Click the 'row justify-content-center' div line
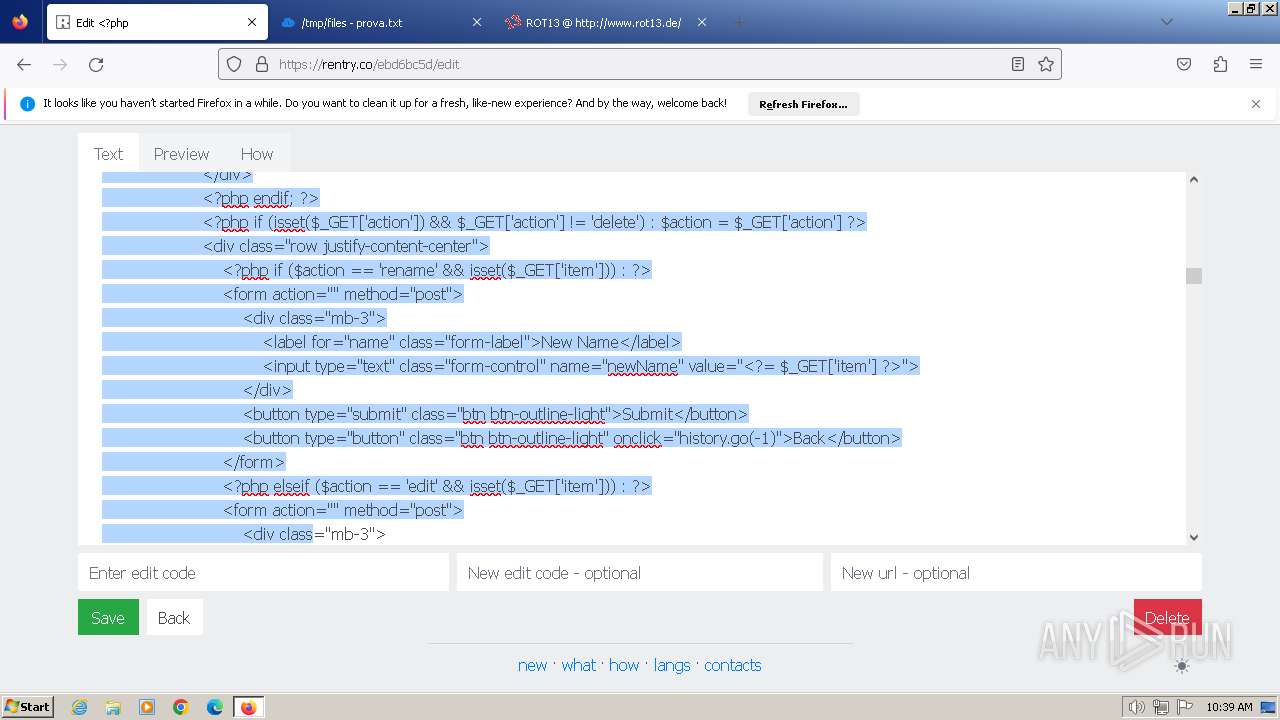The height and width of the screenshot is (720, 1280). 346,246
